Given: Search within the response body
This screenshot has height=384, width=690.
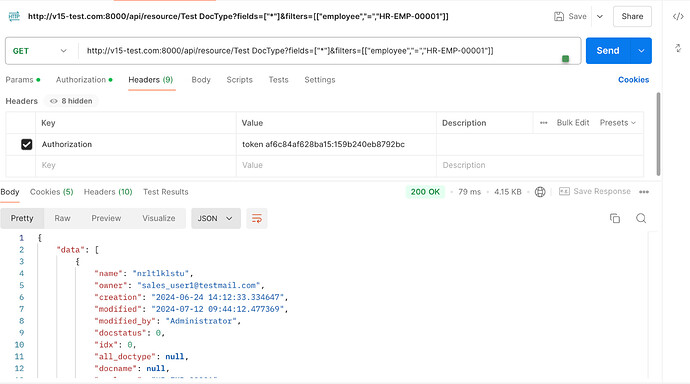Looking at the screenshot, I should point(641,218).
